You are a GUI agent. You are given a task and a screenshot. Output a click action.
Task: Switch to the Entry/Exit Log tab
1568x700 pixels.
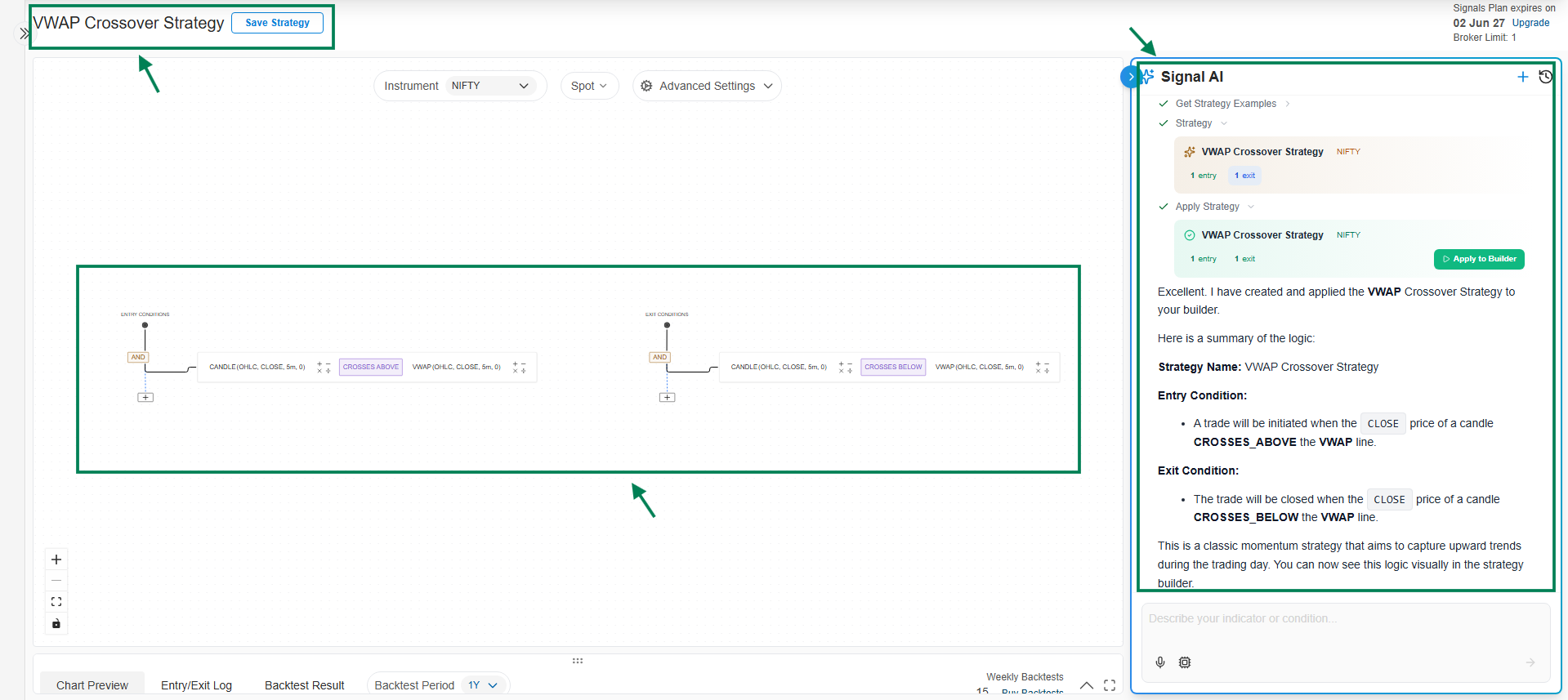(x=196, y=685)
